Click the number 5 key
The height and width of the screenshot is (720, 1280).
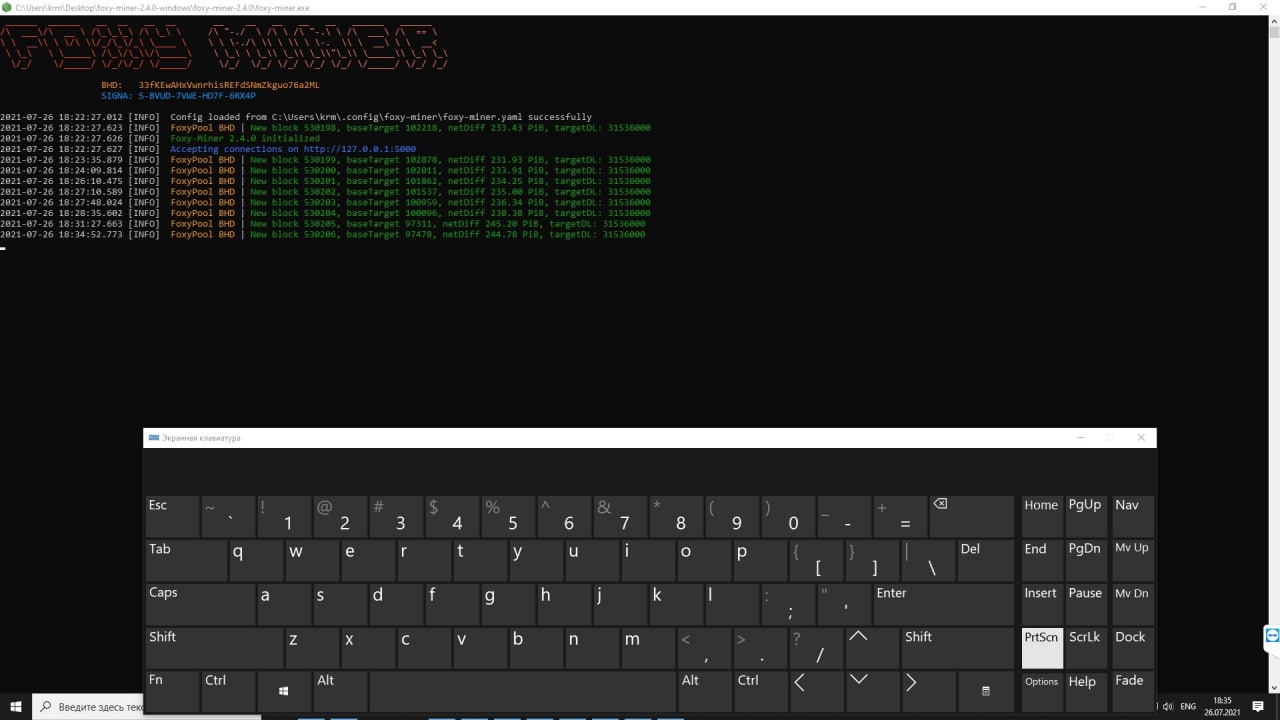coord(508,516)
